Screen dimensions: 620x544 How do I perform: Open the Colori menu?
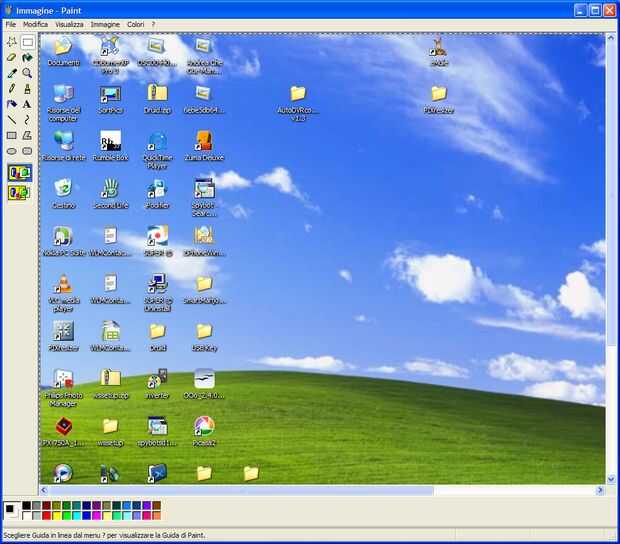click(x=136, y=25)
